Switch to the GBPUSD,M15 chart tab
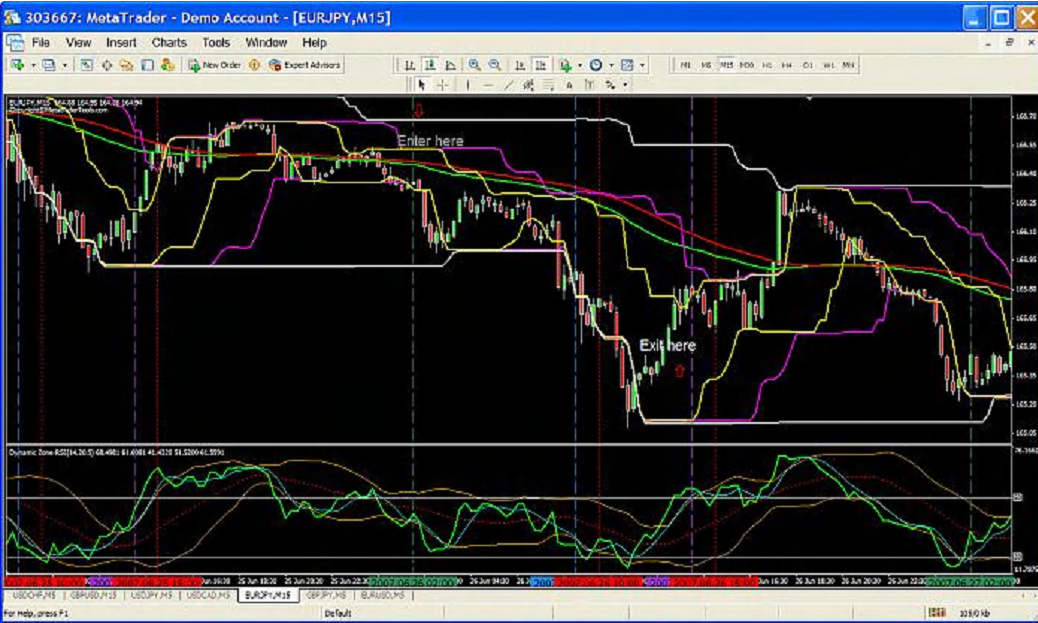1038x623 pixels. tap(93, 595)
